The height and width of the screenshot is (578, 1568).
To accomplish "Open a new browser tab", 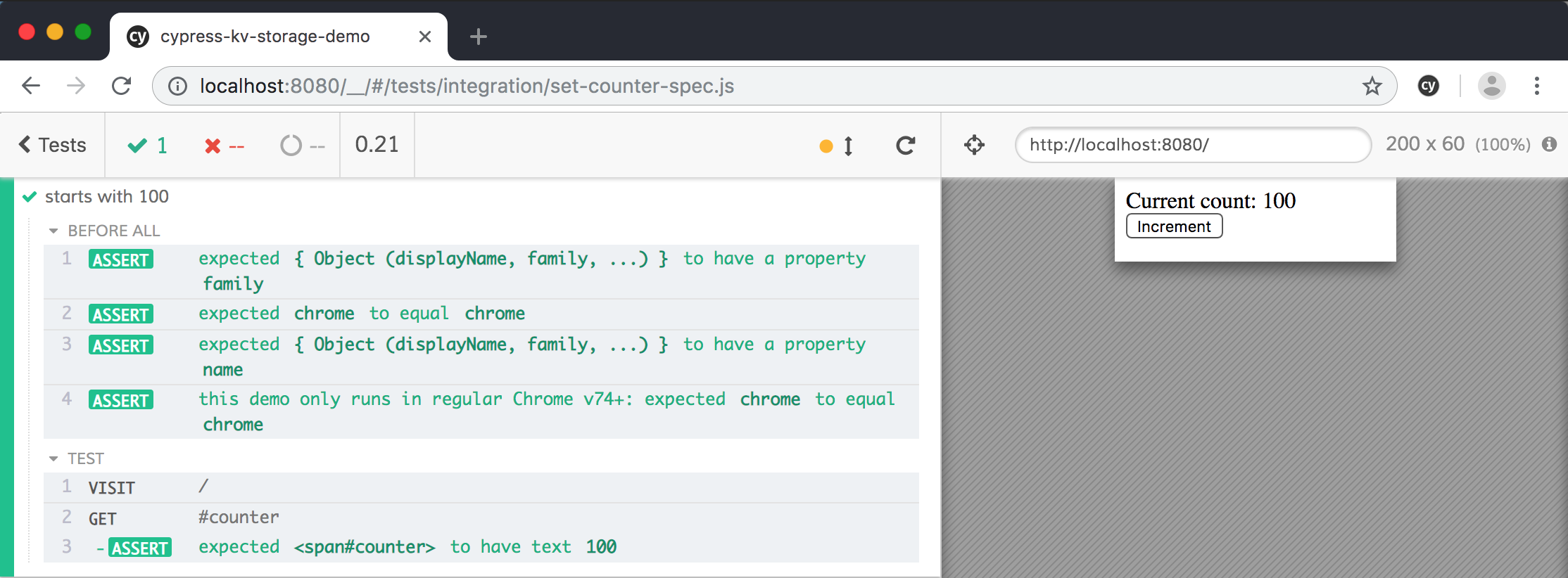I will pyautogui.click(x=478, y=37).
